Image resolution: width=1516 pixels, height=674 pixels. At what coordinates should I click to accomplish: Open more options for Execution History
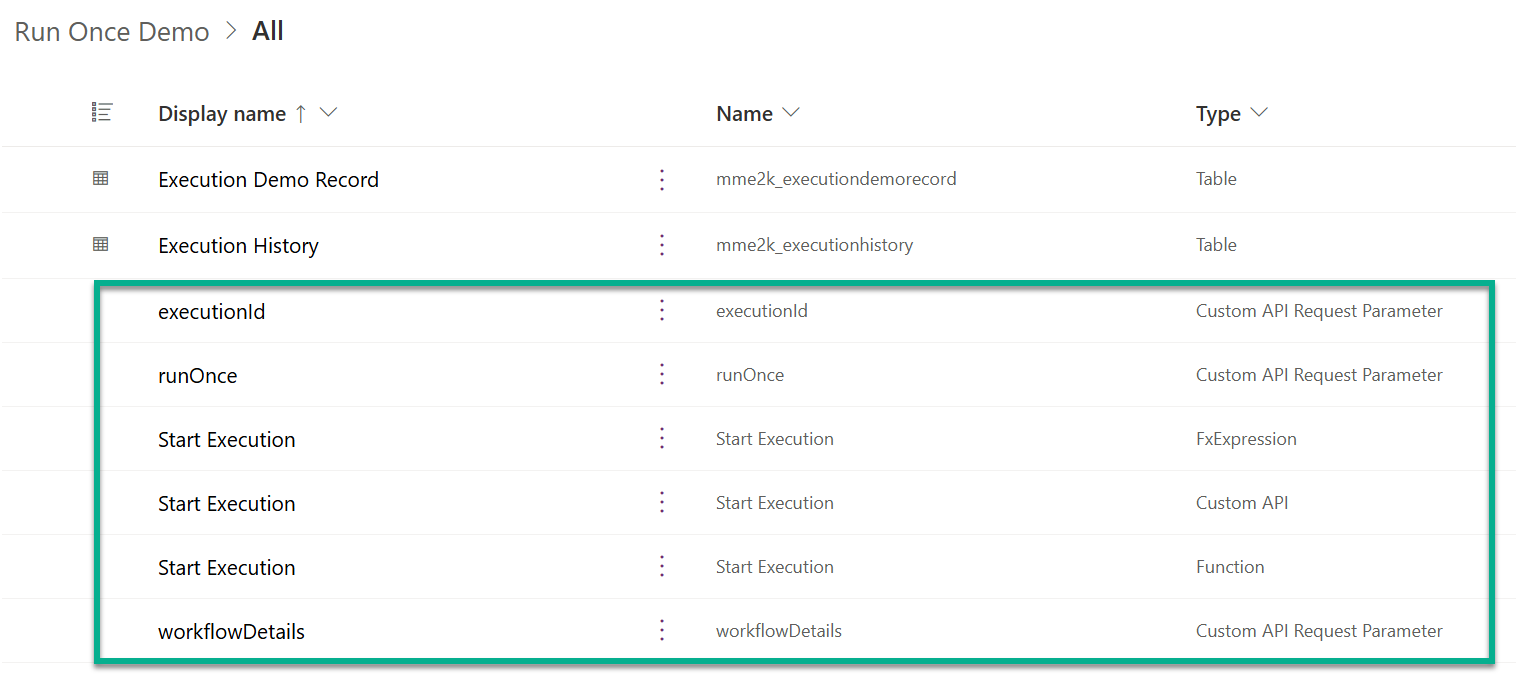point(661,245)
